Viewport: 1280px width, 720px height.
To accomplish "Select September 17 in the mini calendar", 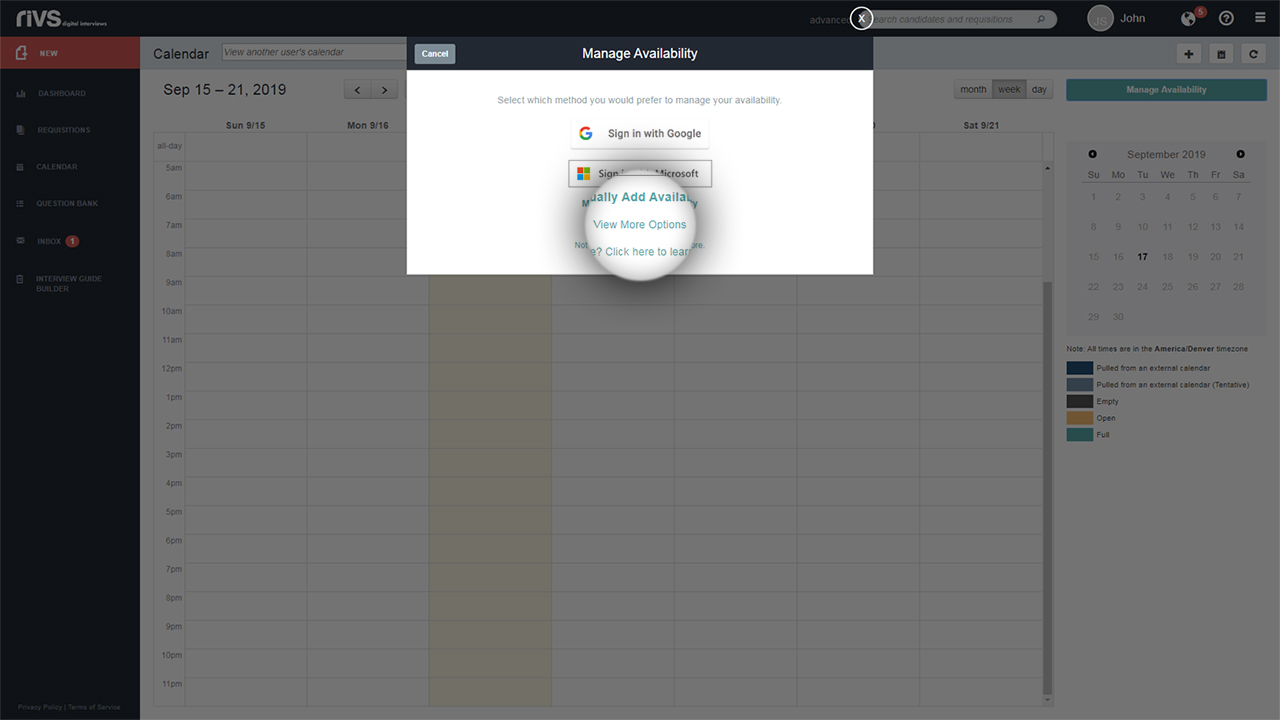I will [1142, 257].
